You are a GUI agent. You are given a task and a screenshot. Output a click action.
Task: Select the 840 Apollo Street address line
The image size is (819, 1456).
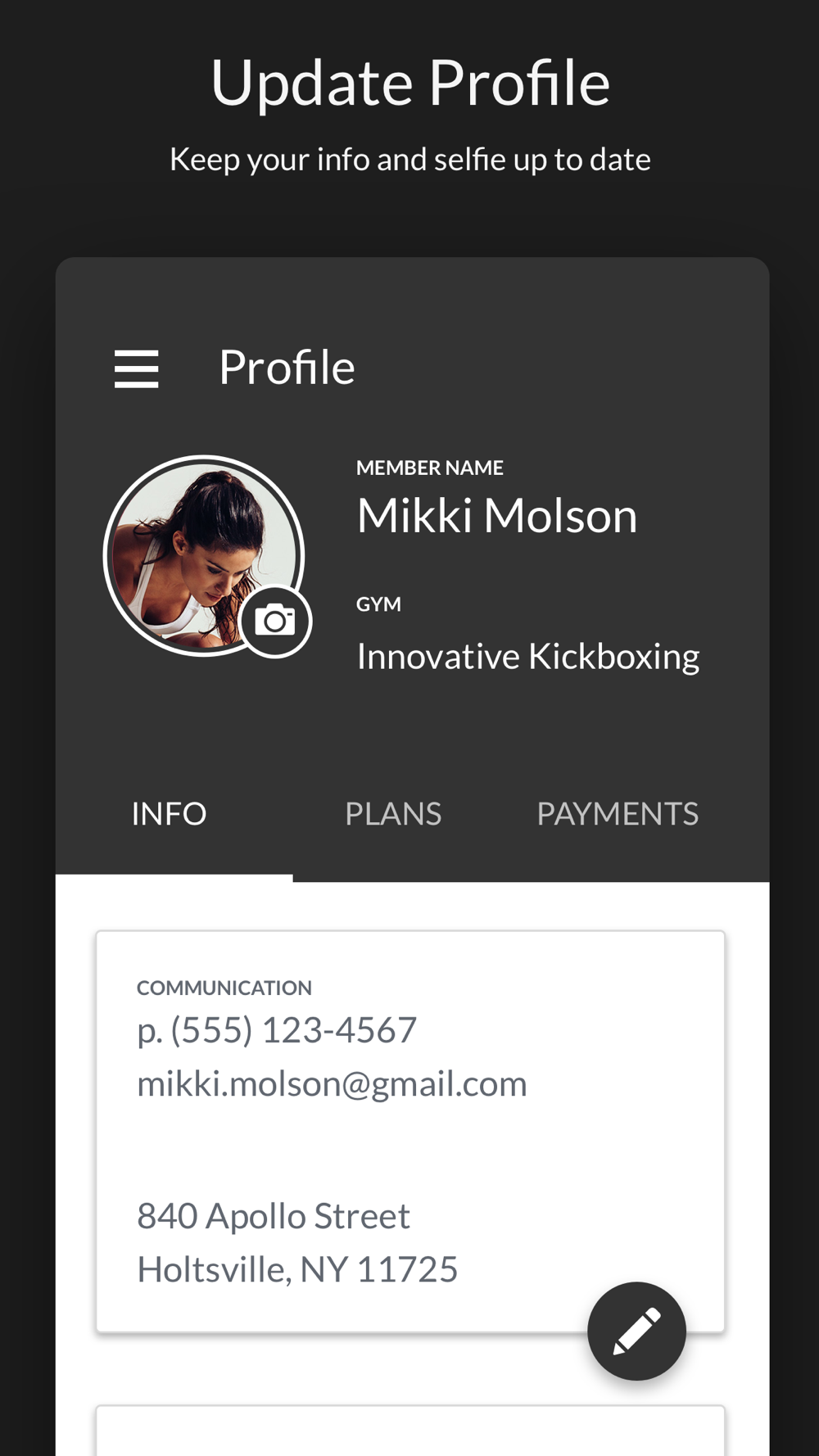273,1216
